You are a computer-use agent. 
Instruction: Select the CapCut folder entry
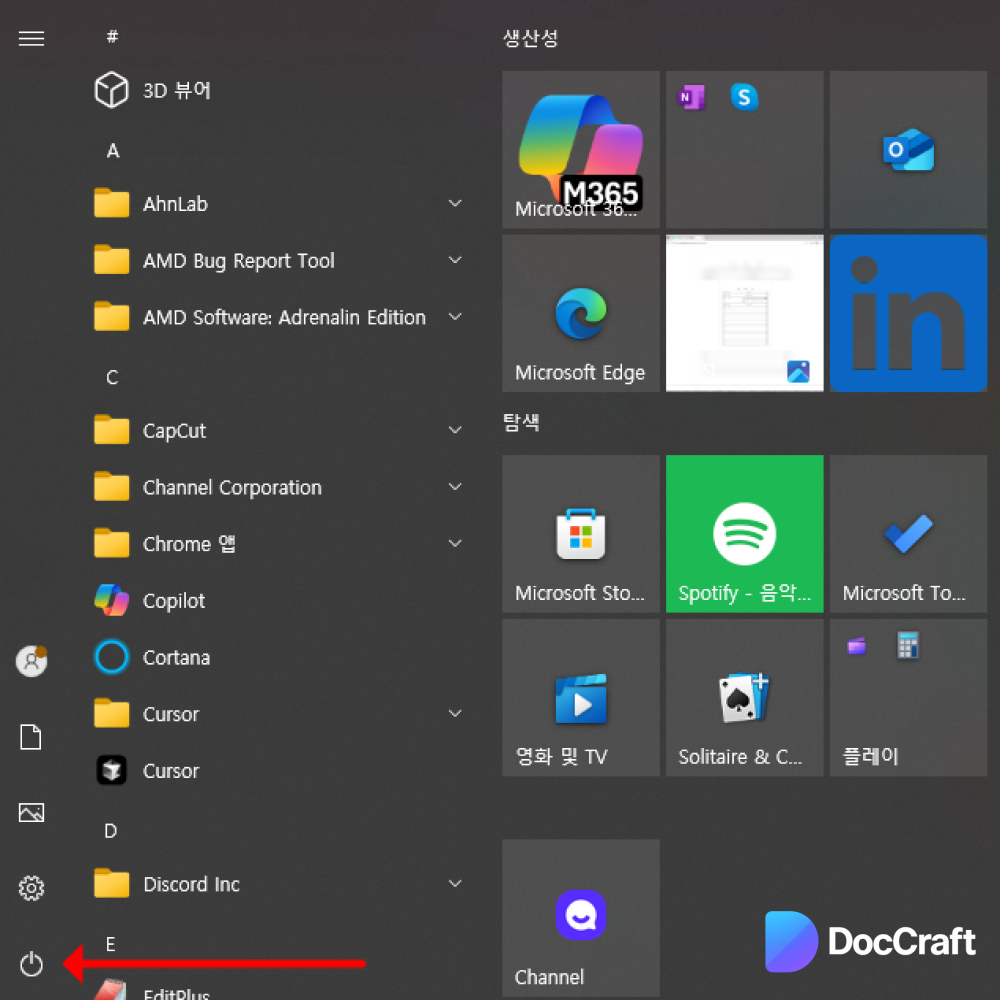[279, 430]
